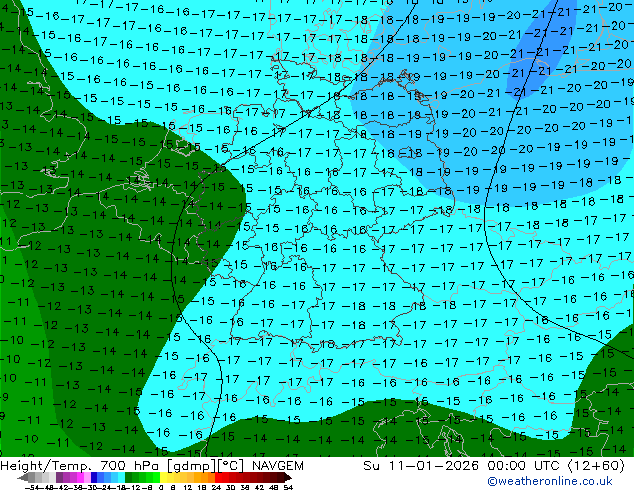
Task: Click the NAVGEM model name label
Action: pos(278,466)
